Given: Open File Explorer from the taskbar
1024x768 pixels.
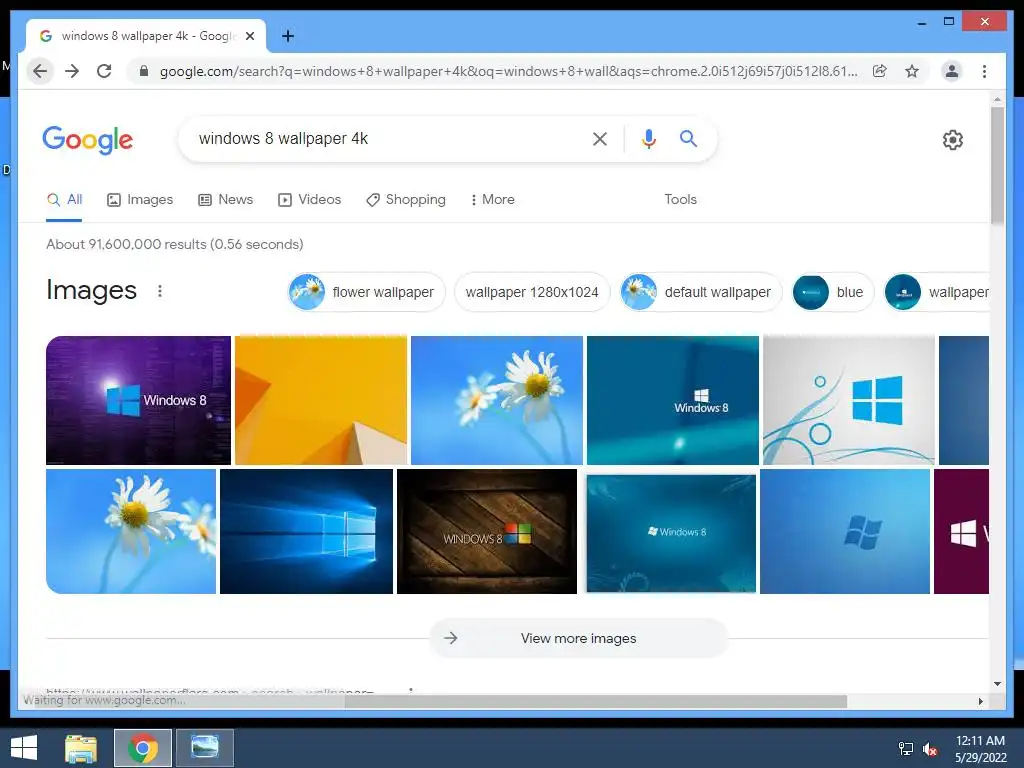Looking at the screenshot, I should [x=81, y=748].
